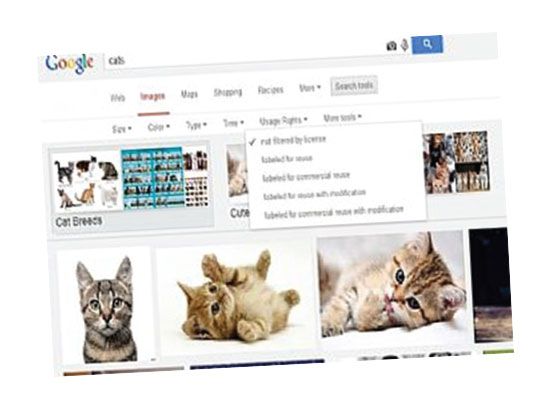This screenshot has width=550, height=410.
Task: Open the Type filter dropdown
Action: 196,125
